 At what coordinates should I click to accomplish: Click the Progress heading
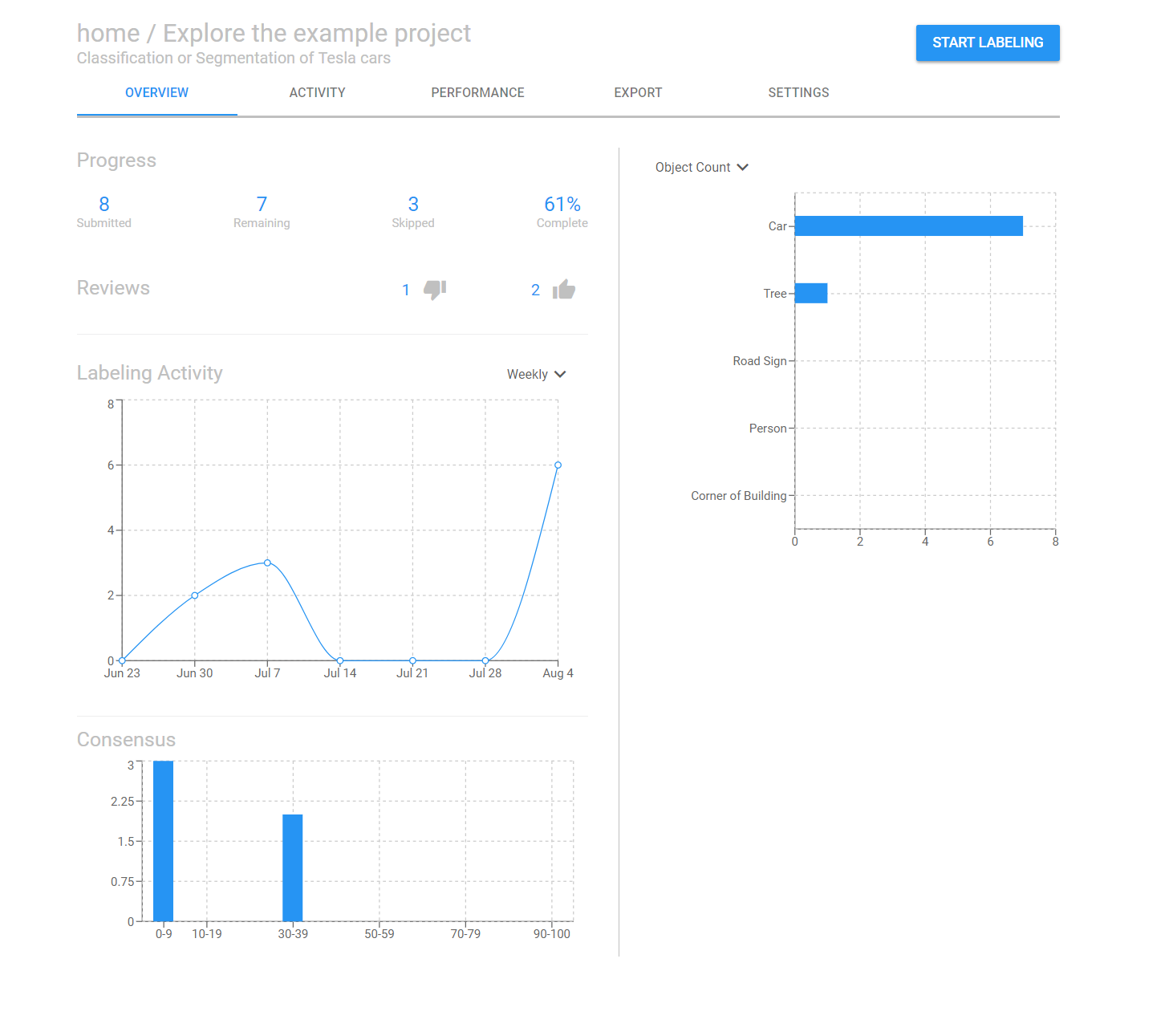116,160
